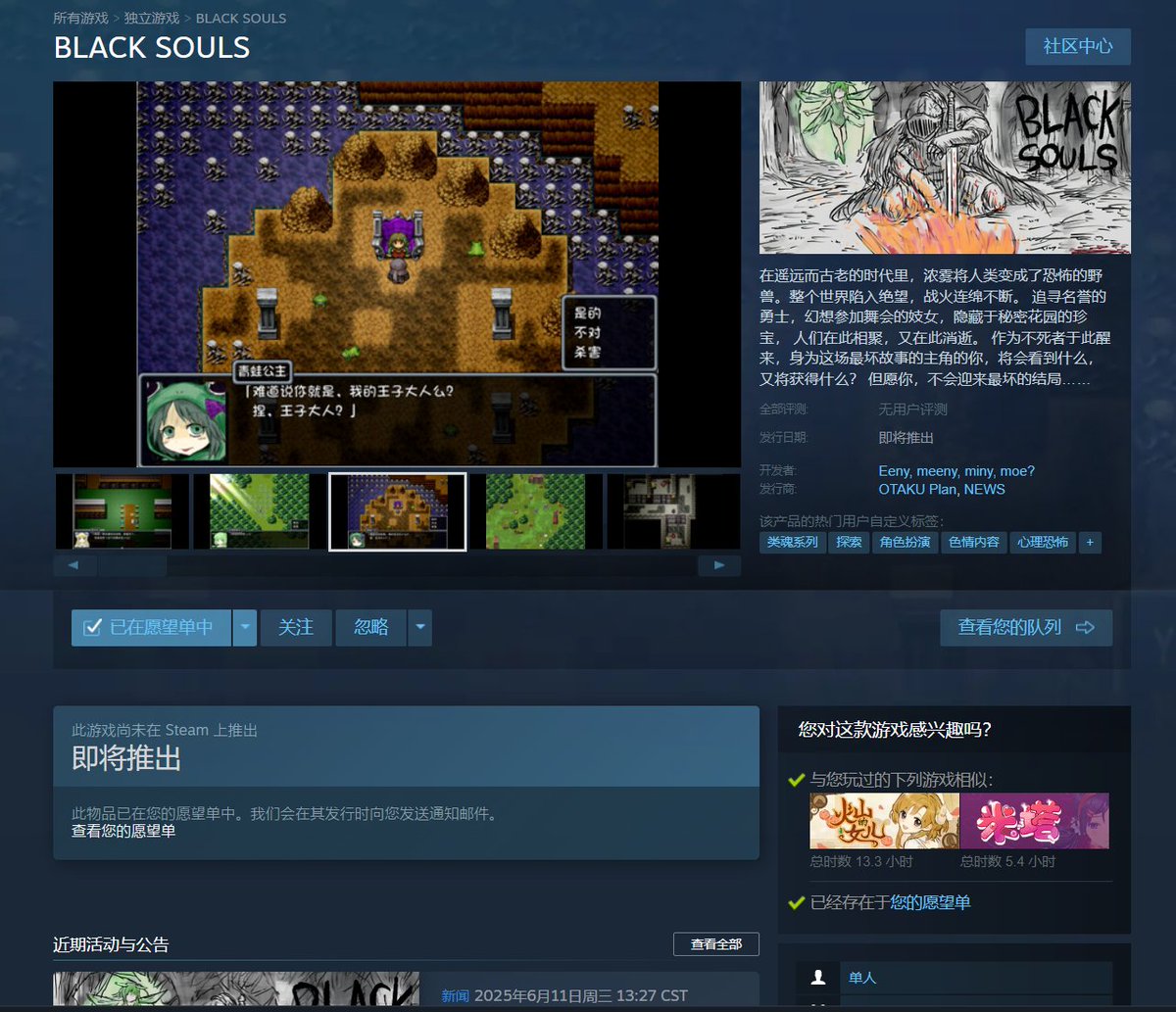The width and height of the screenshot is (1176, 1012).
Task: Click the arrow icon on 查看您的队列 button
Action: 1085,628
